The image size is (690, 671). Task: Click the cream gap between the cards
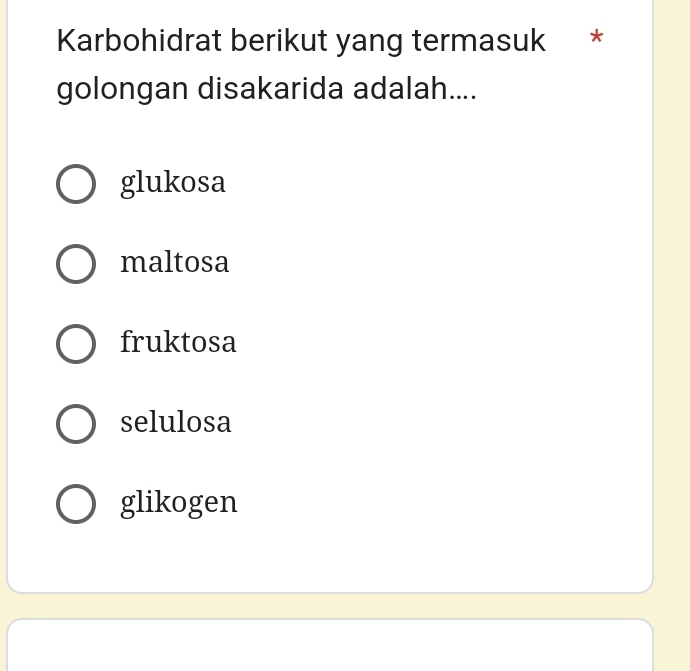point(330,606)
